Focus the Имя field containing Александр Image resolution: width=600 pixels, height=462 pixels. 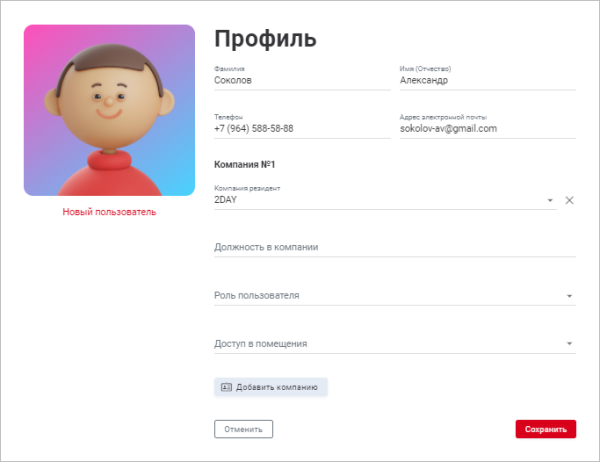(x=488, y=80)
